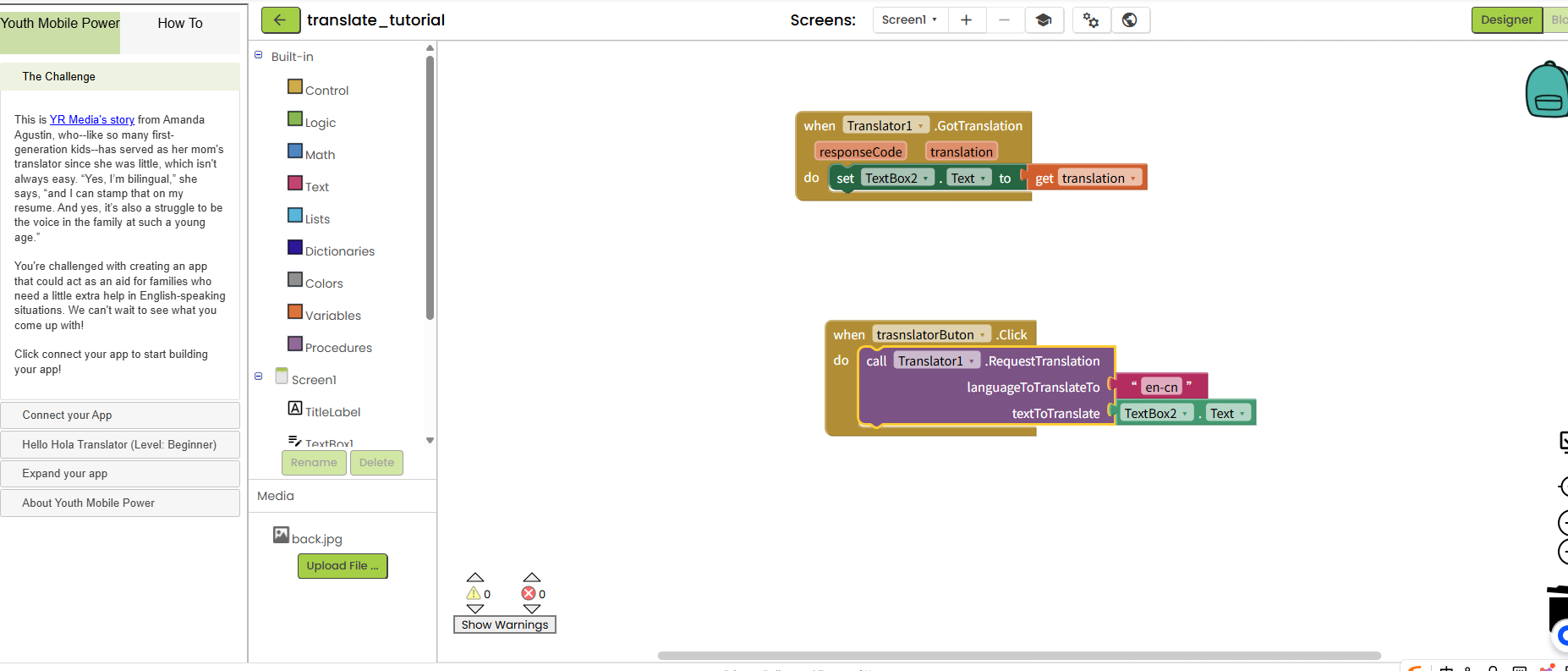Remove screen with the minus icon

pos(1004,20)
